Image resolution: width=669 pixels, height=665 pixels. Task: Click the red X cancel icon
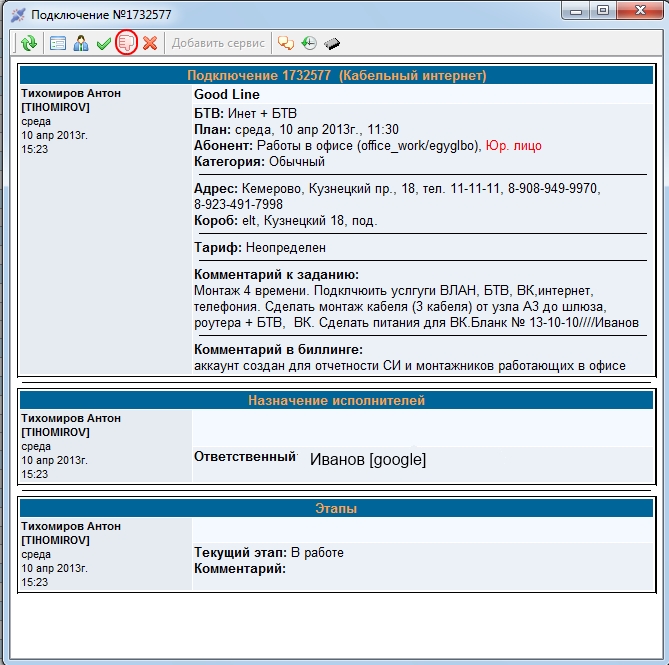150,43
